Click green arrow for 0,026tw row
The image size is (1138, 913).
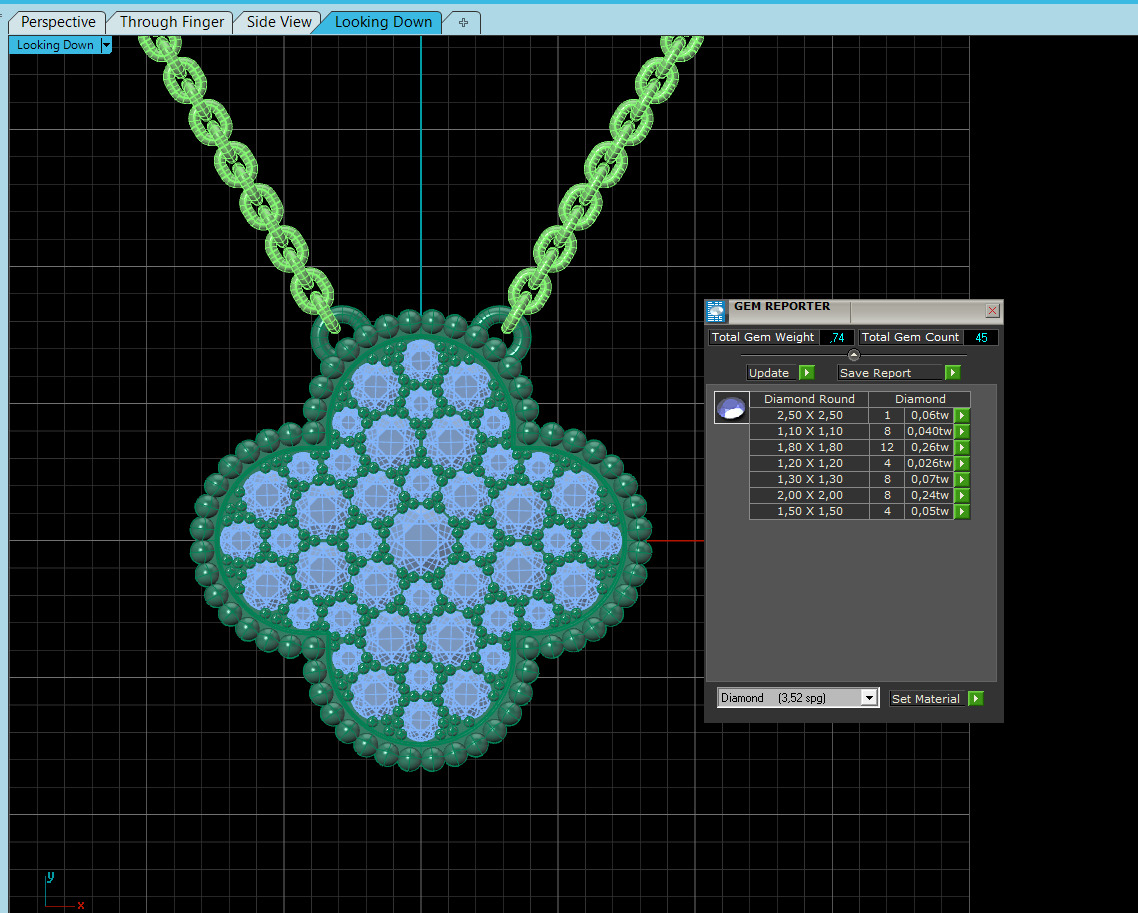coord(962,464)
